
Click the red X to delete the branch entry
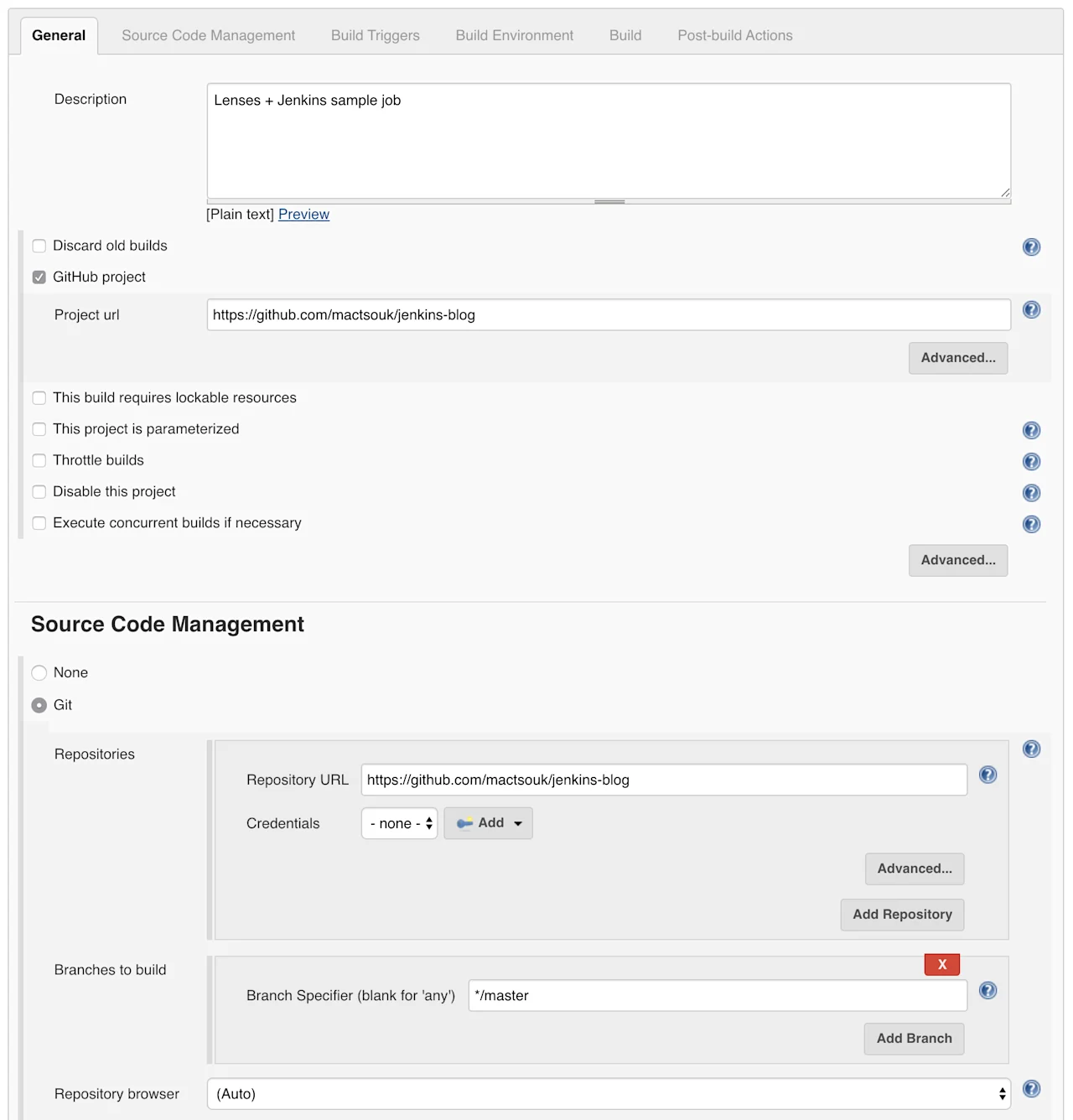click(x=941, y=964)
